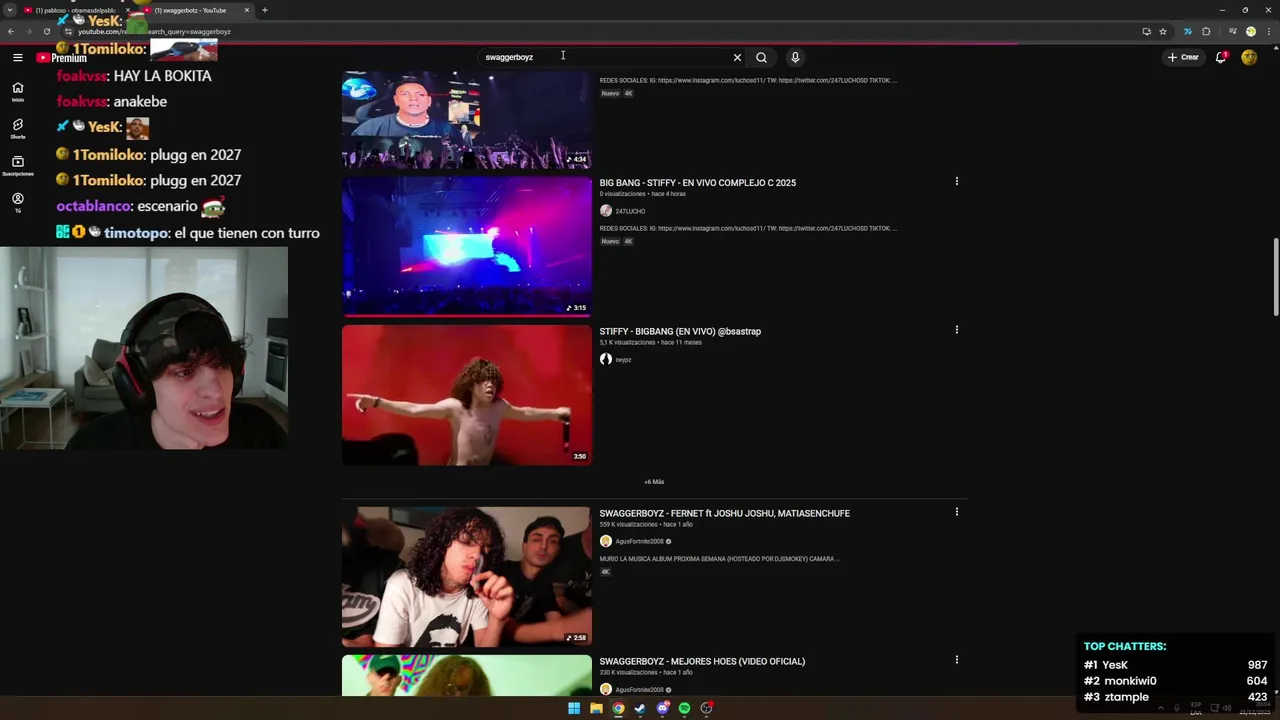The height and width of the screenshot is (720, 1280).
Task: Click AgusFortnite2008 avatar under MEJORES HOES
Action: [x=605, y=689]
